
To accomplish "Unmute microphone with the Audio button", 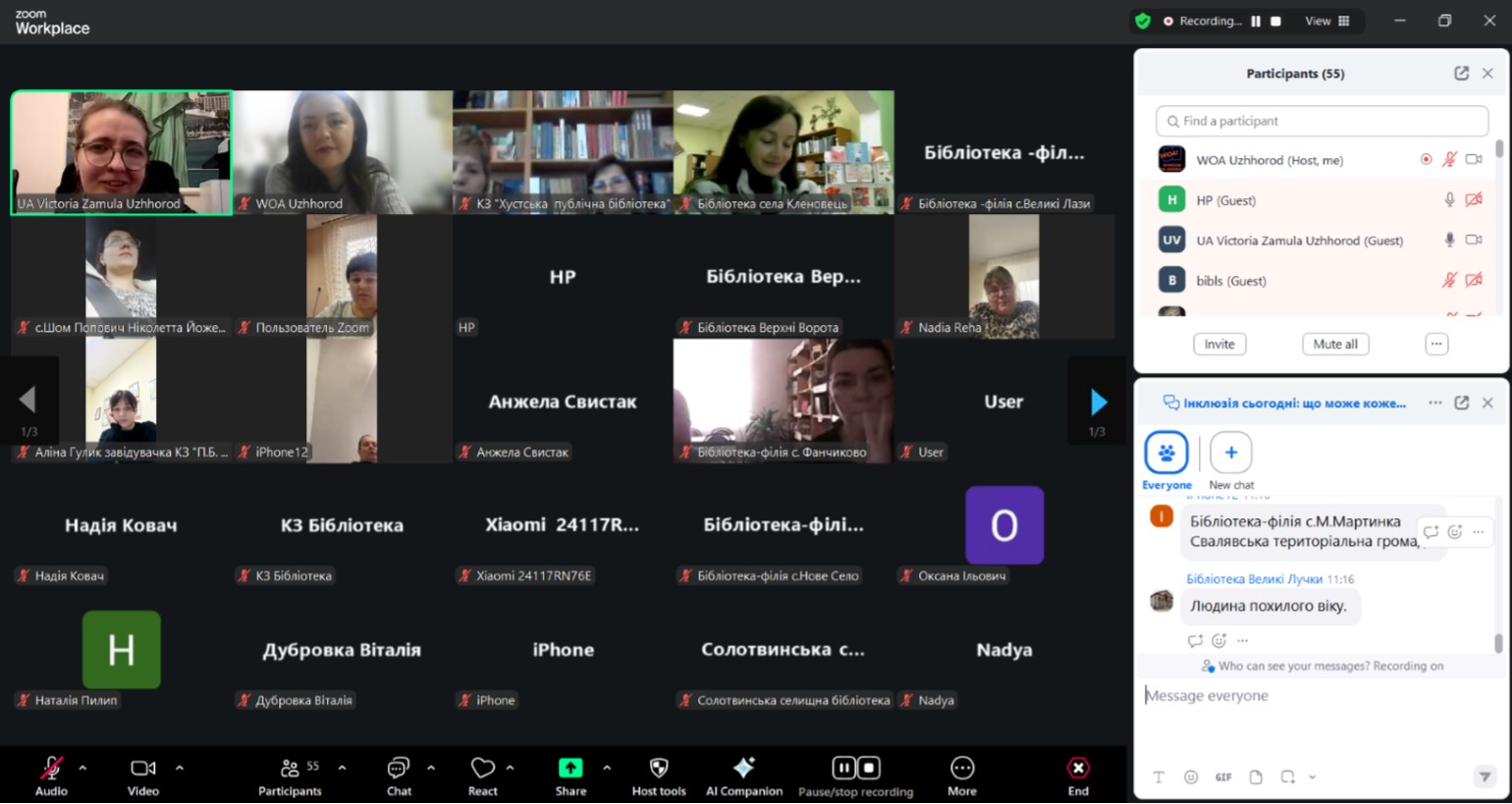I will click(x=51, y=776).
